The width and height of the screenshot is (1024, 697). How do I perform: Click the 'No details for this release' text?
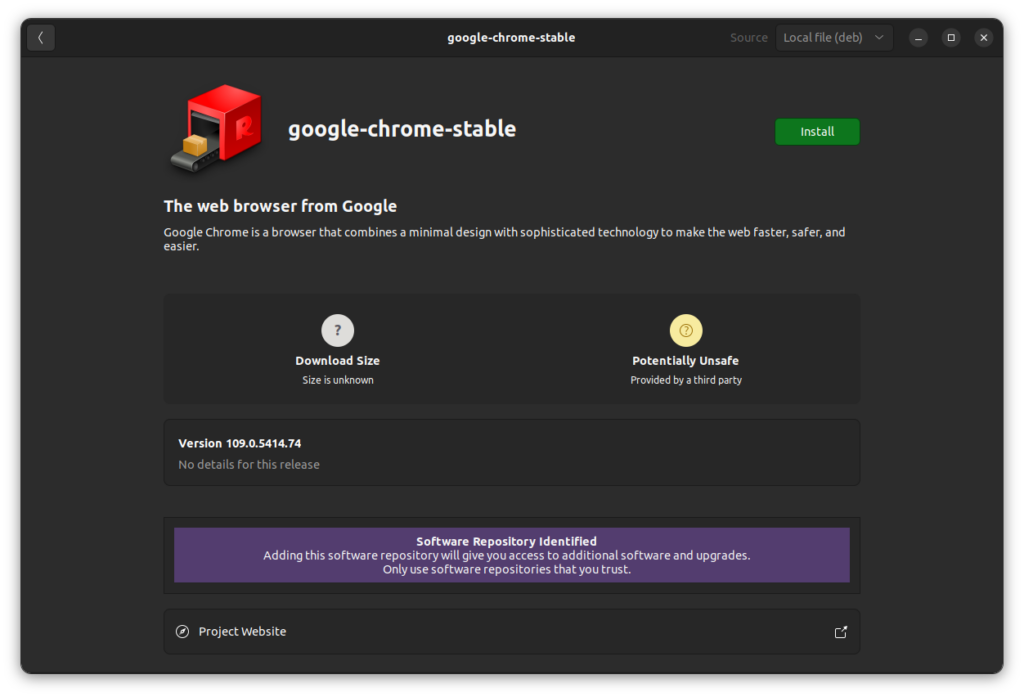pos(249,464)
